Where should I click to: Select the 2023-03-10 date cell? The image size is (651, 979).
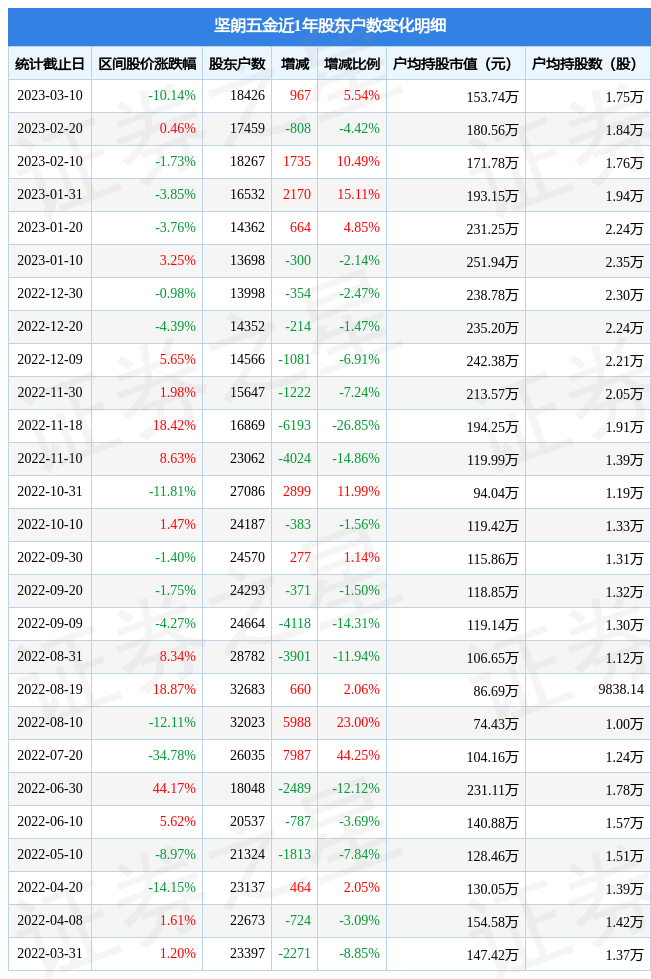pyautogui.click(x=50, y=96)
